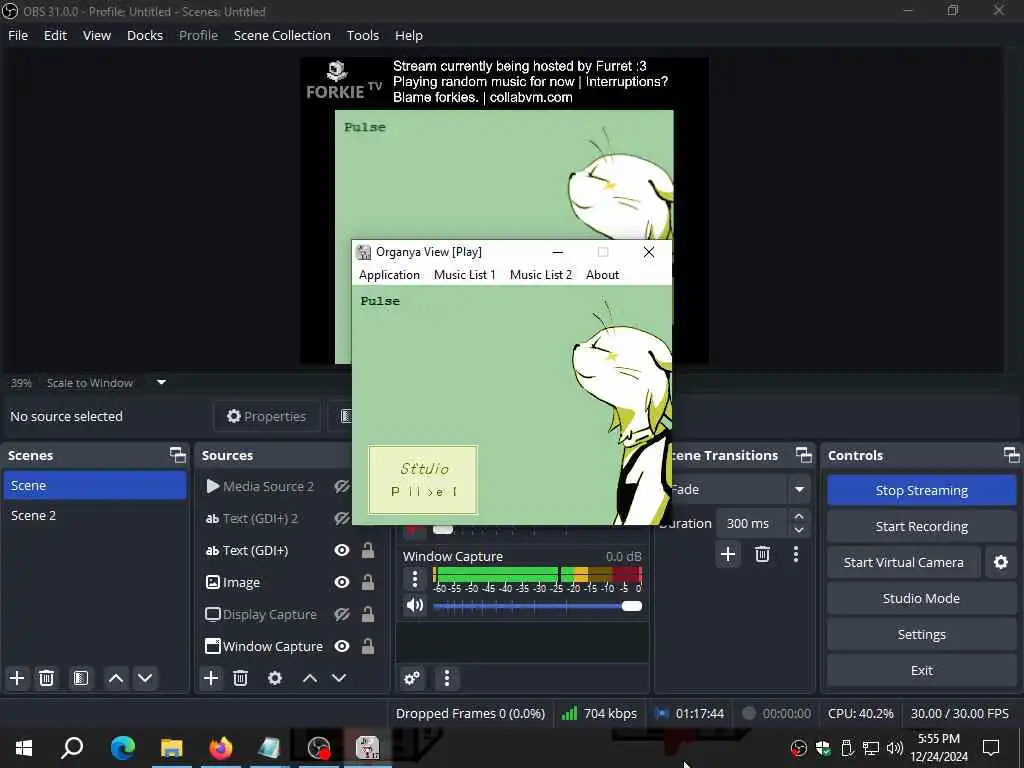Screen dimensions: 1024x768
Task: Open the Scene Collection menu
Action: [x=282, y=35]
